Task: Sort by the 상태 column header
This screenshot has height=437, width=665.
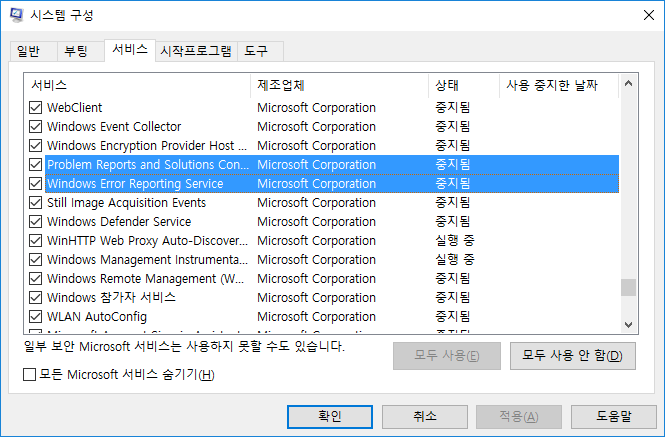Action: [x=464, y=86]
